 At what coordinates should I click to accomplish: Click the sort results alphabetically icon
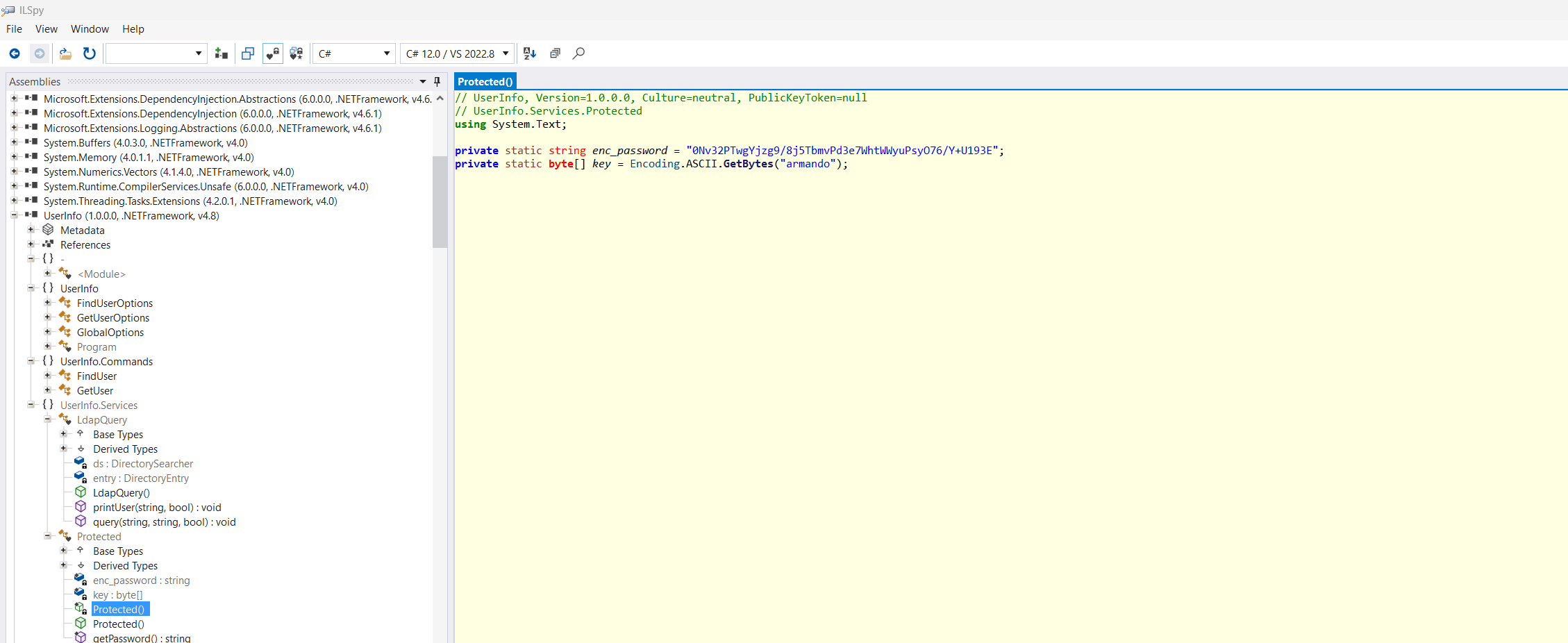coord(530,53)
